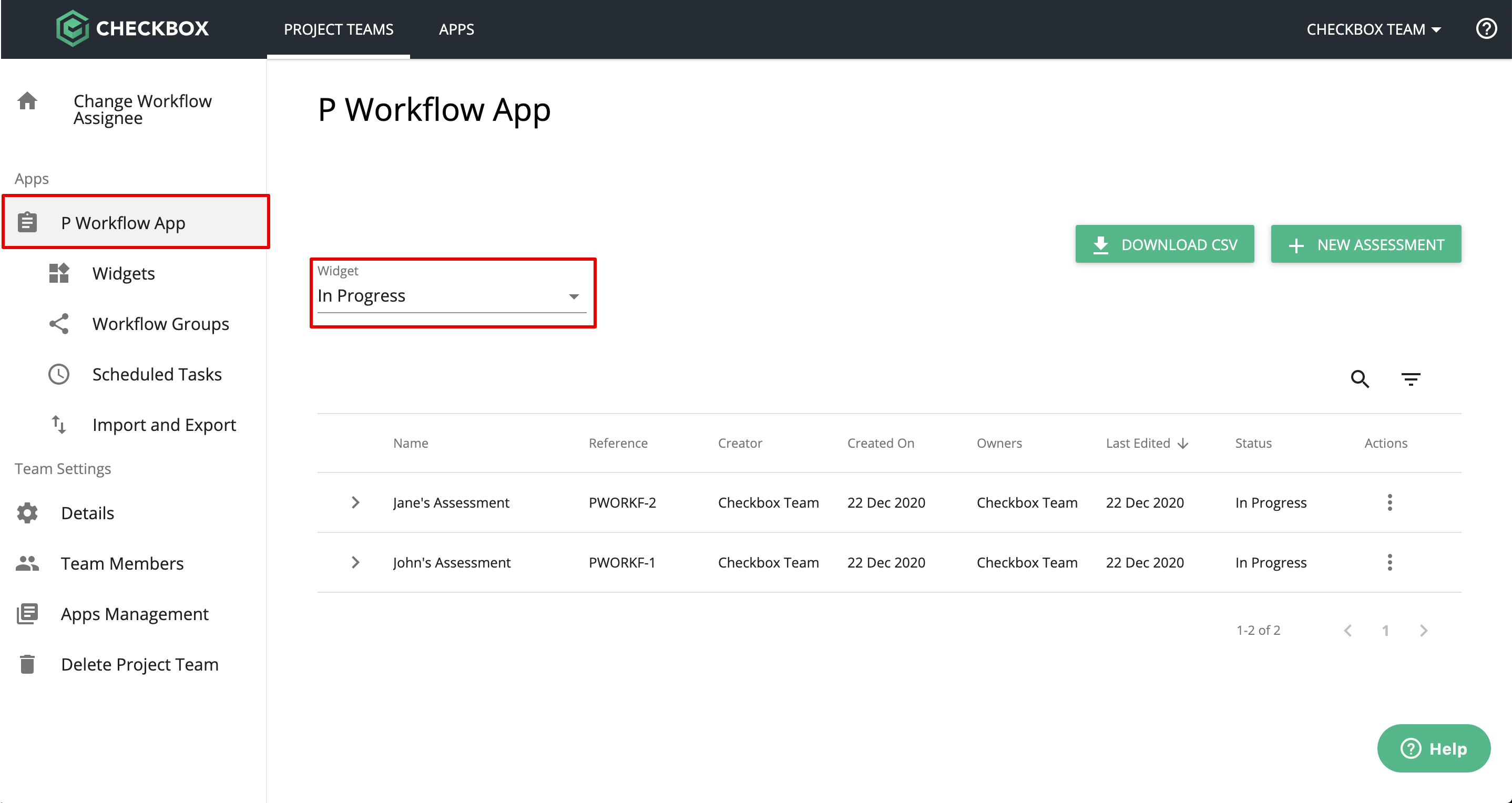Open Workflow Groups in the sidebar

point(160,324)
